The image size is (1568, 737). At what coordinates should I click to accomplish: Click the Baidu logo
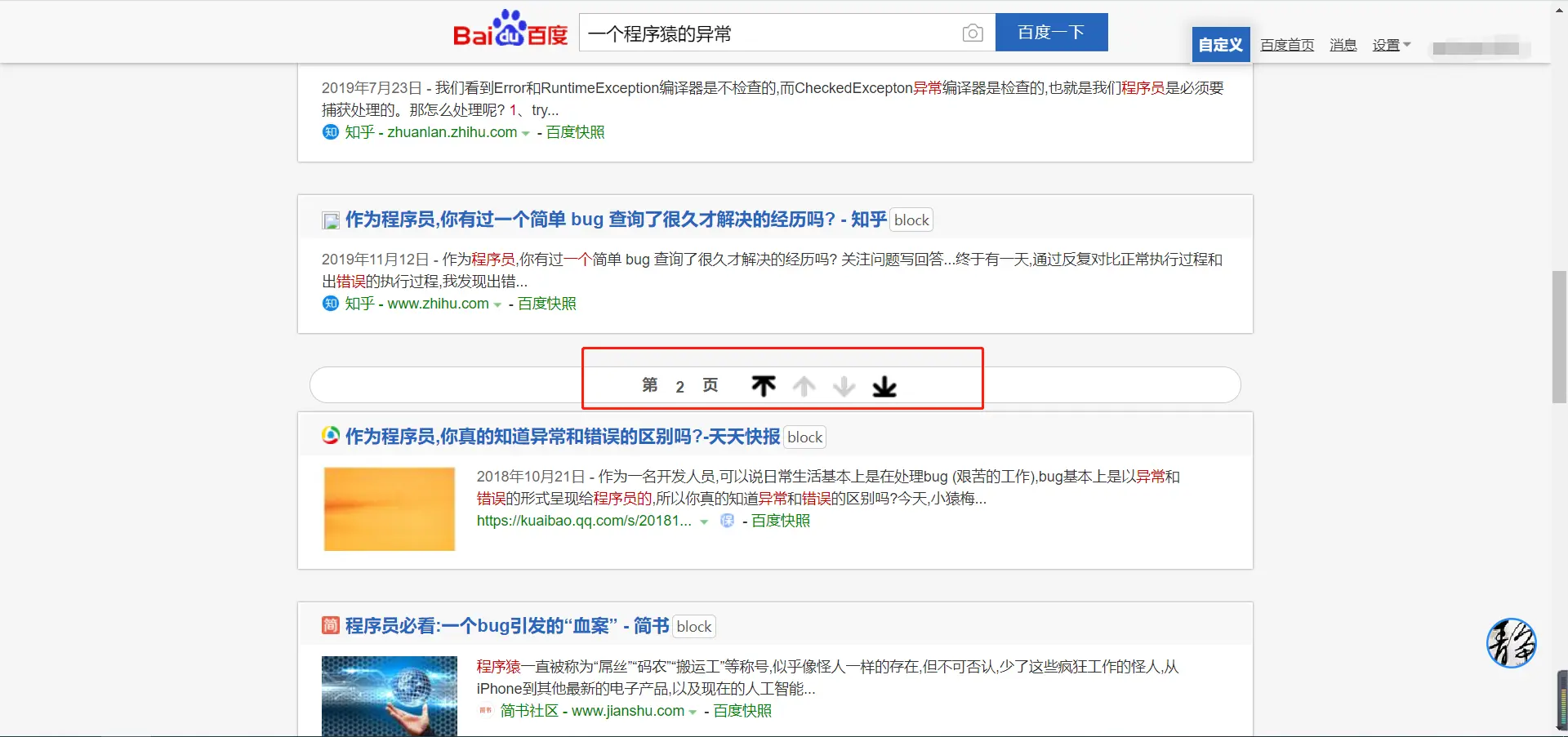click(508, 31)
